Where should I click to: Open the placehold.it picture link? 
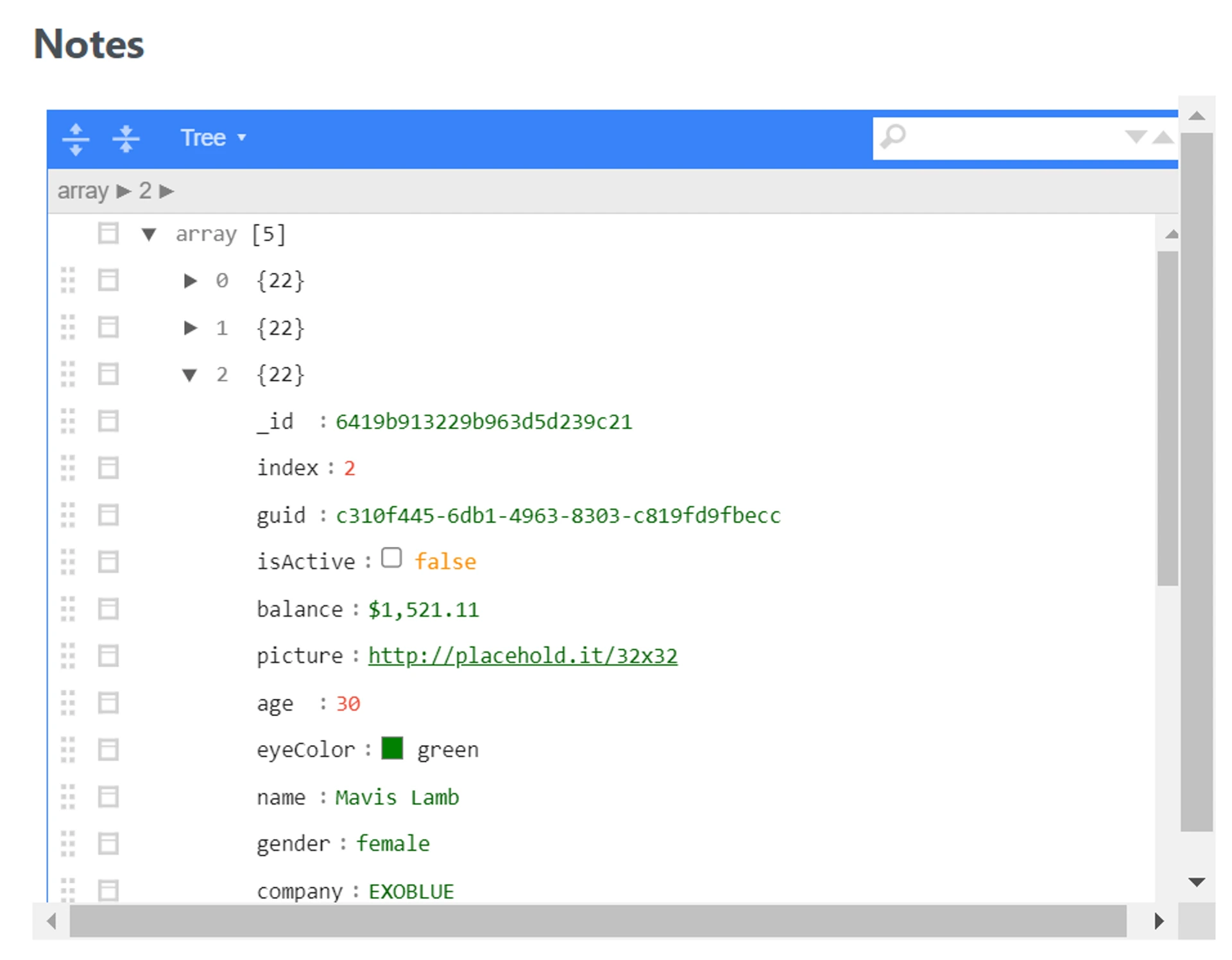pyautogui.click(x=522, y=656)
